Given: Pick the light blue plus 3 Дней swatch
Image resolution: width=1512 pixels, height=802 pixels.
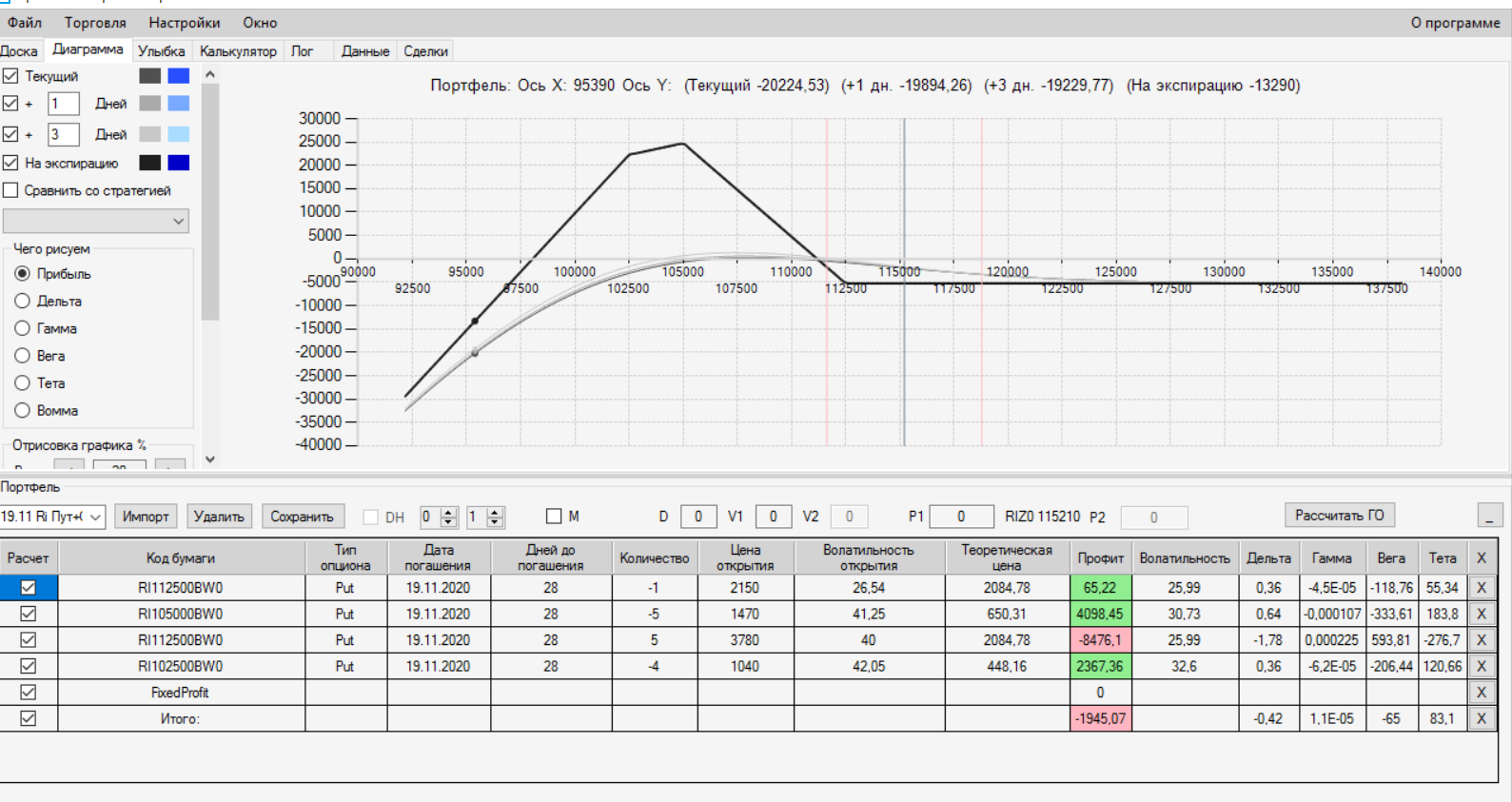Looking at the screenshot, I should click(179, 134).
